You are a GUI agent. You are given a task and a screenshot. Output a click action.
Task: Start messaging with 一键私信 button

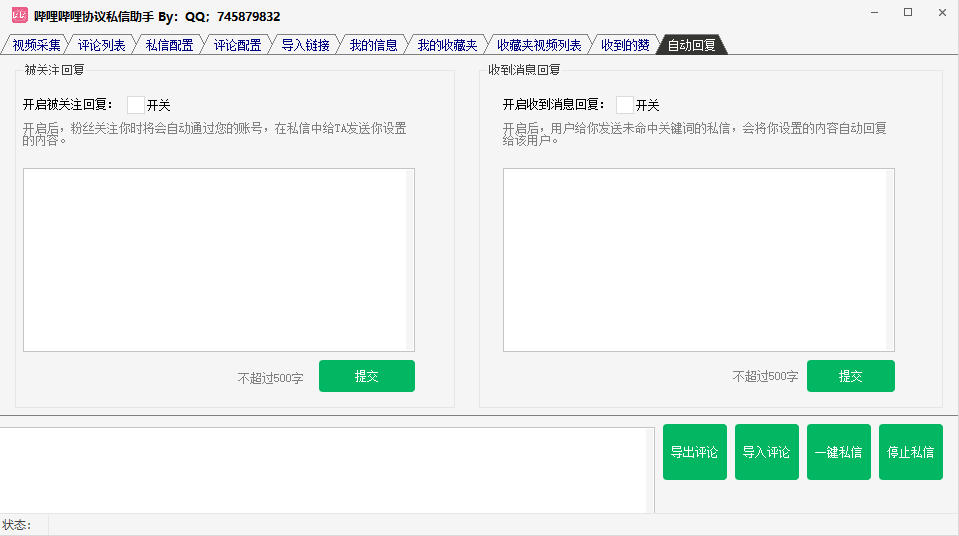click(838, 452)
